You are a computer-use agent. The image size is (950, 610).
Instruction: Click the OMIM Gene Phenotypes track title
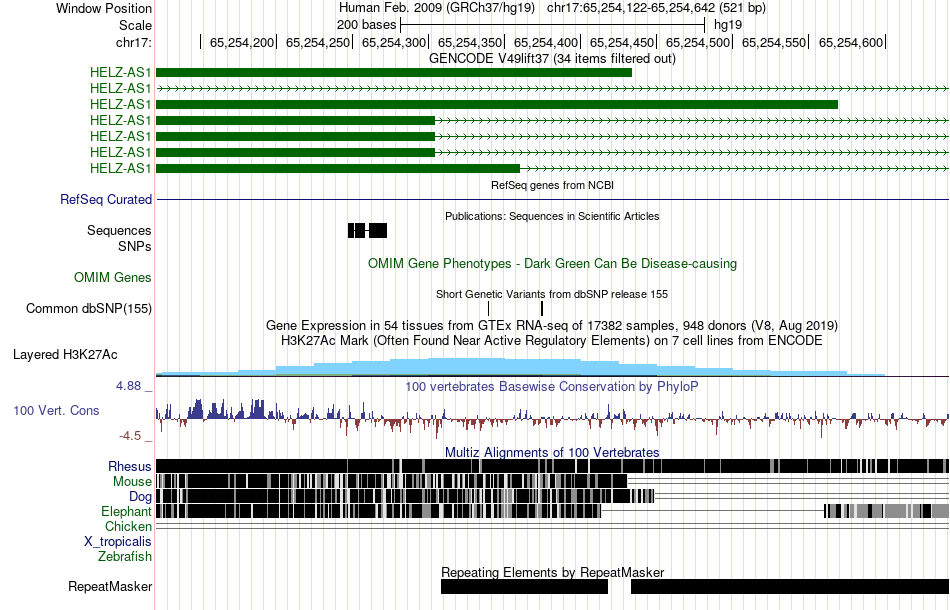(552, 264)
